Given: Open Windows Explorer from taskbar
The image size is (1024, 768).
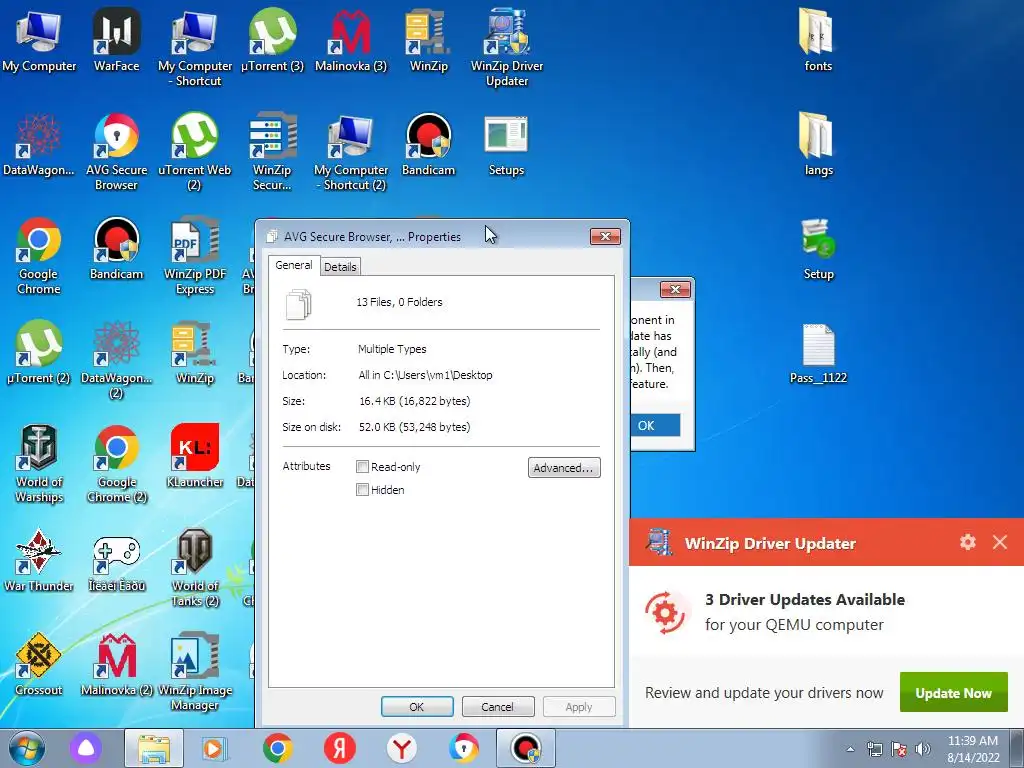Looking at the screenshot, I should (x=154, y=748).
